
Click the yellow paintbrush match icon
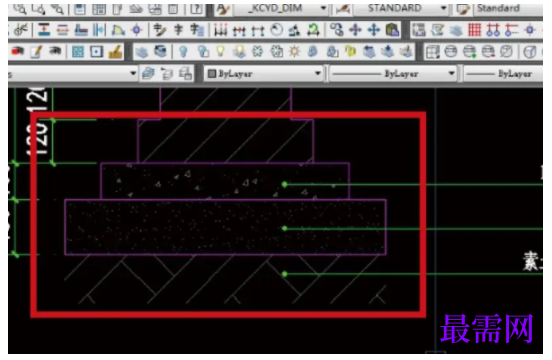coord(115,52)
